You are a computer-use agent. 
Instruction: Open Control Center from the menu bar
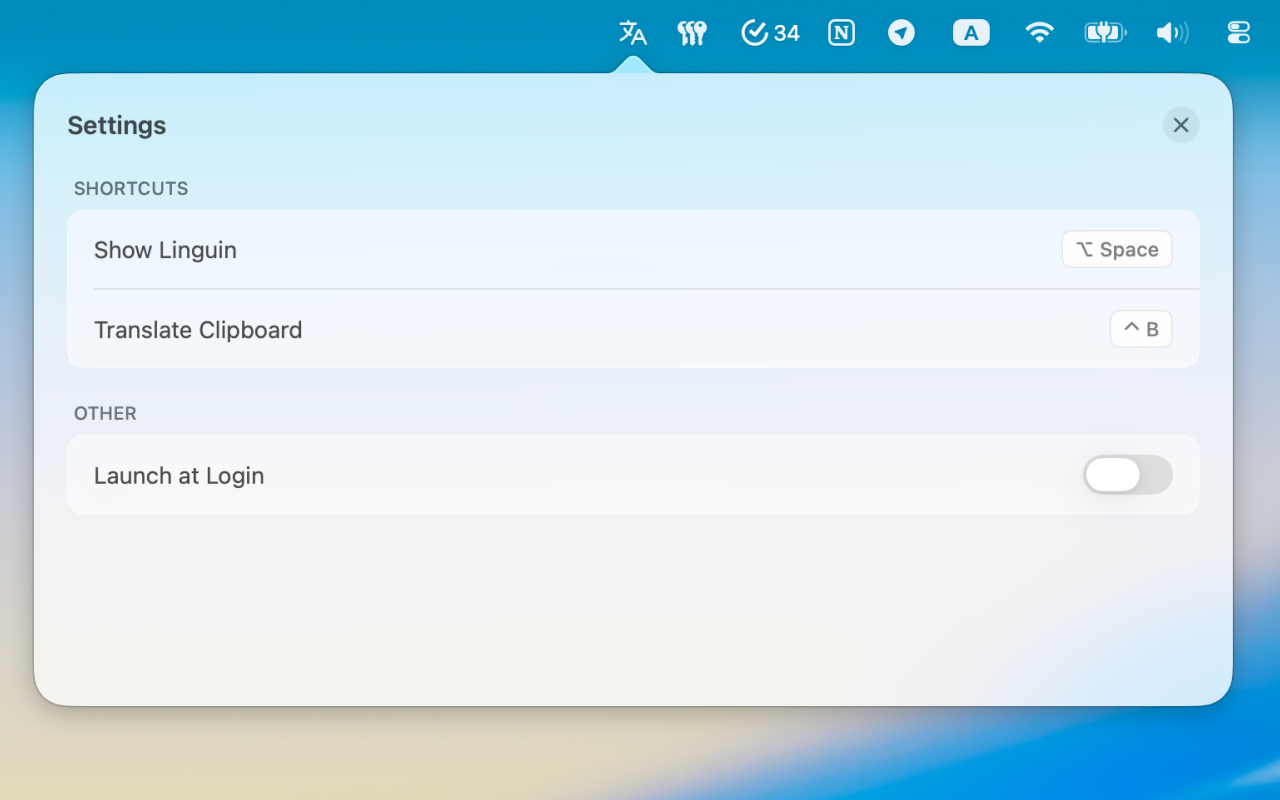click(1238, 32)
